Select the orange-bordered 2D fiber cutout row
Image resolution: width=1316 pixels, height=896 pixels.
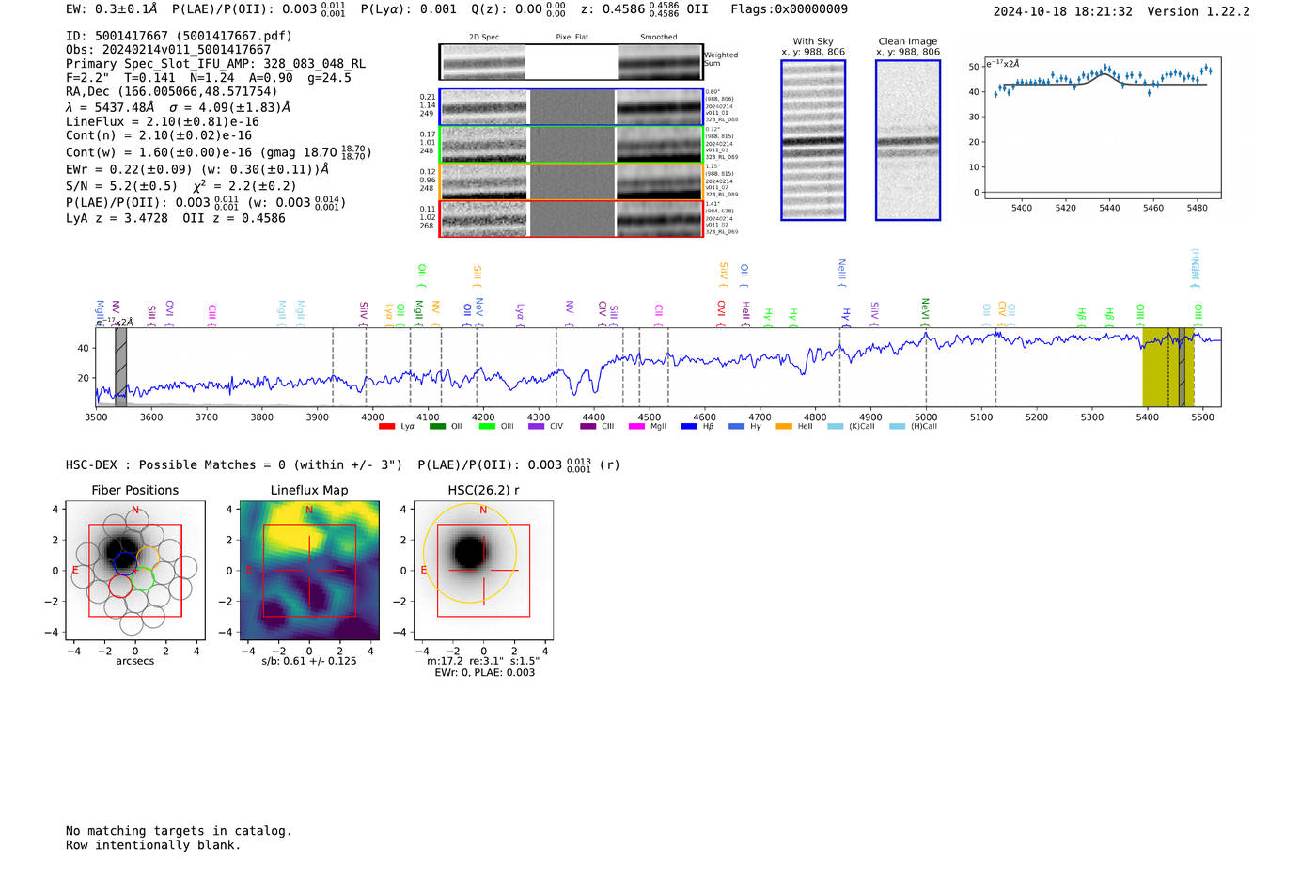pos(571,181)
